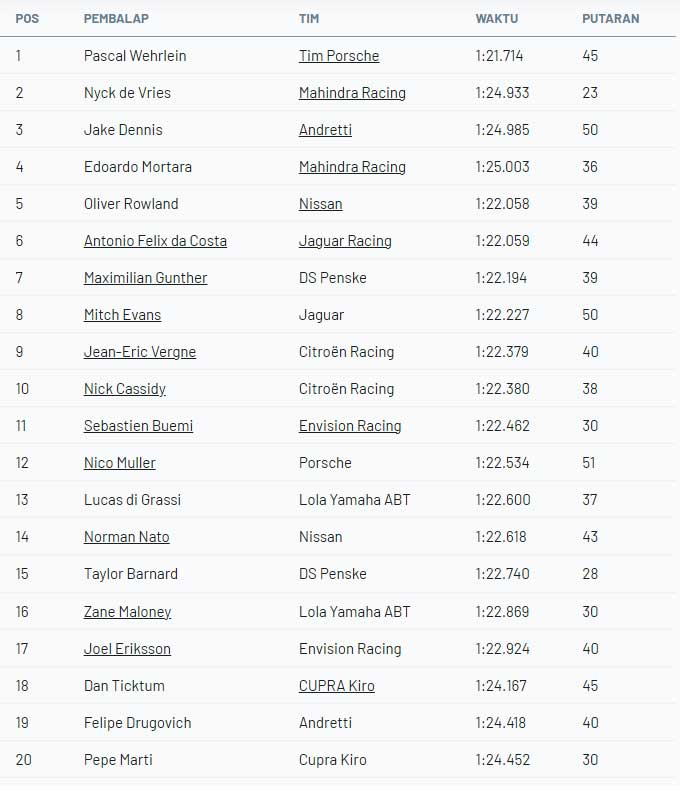The height and width of the screenshot is (790, 680).
Task: Click the Joel Eriksson driver link
Action: point(127,648)
